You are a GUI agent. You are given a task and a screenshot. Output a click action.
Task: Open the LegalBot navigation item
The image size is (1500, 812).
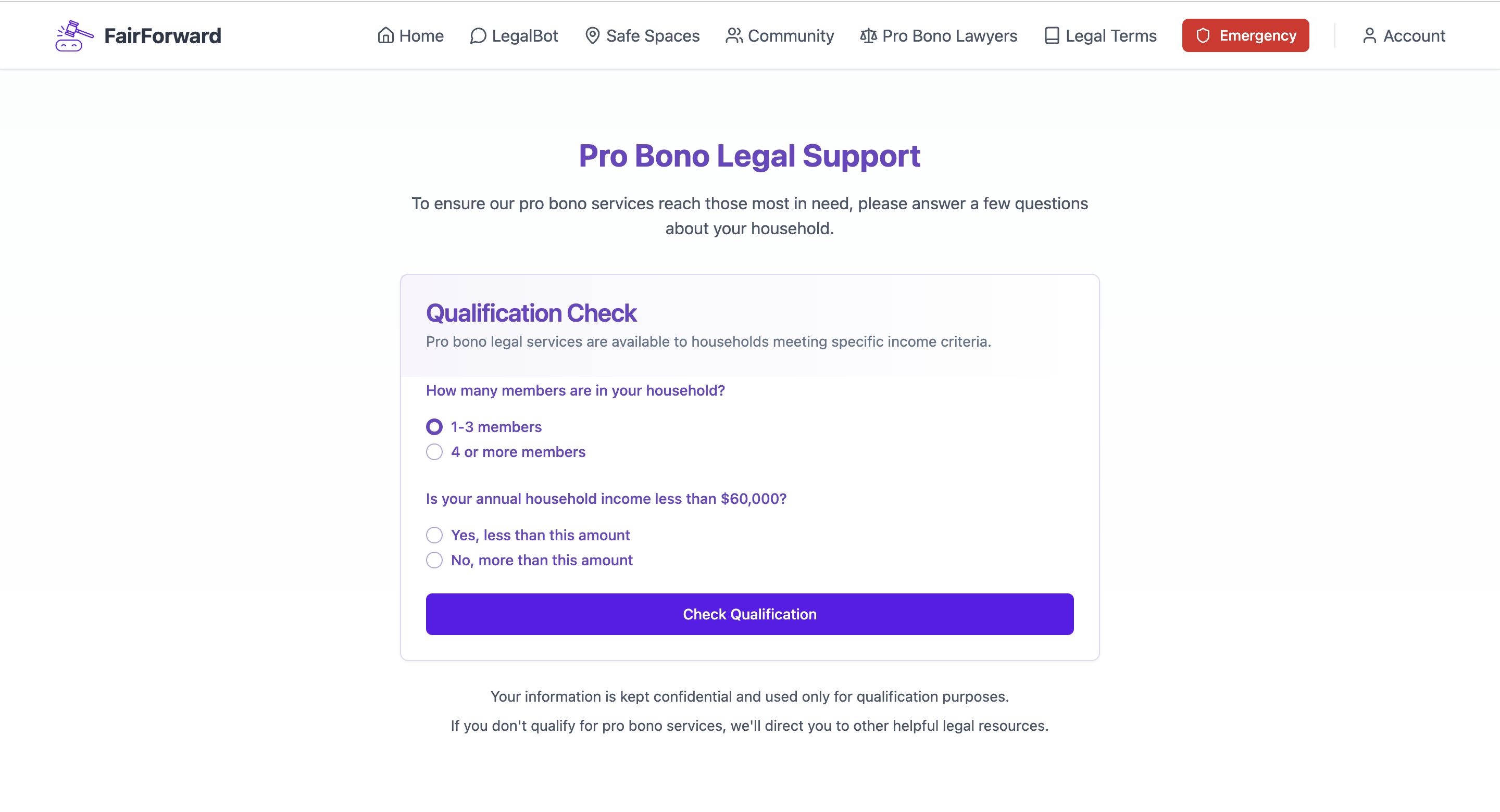(514, 35)
